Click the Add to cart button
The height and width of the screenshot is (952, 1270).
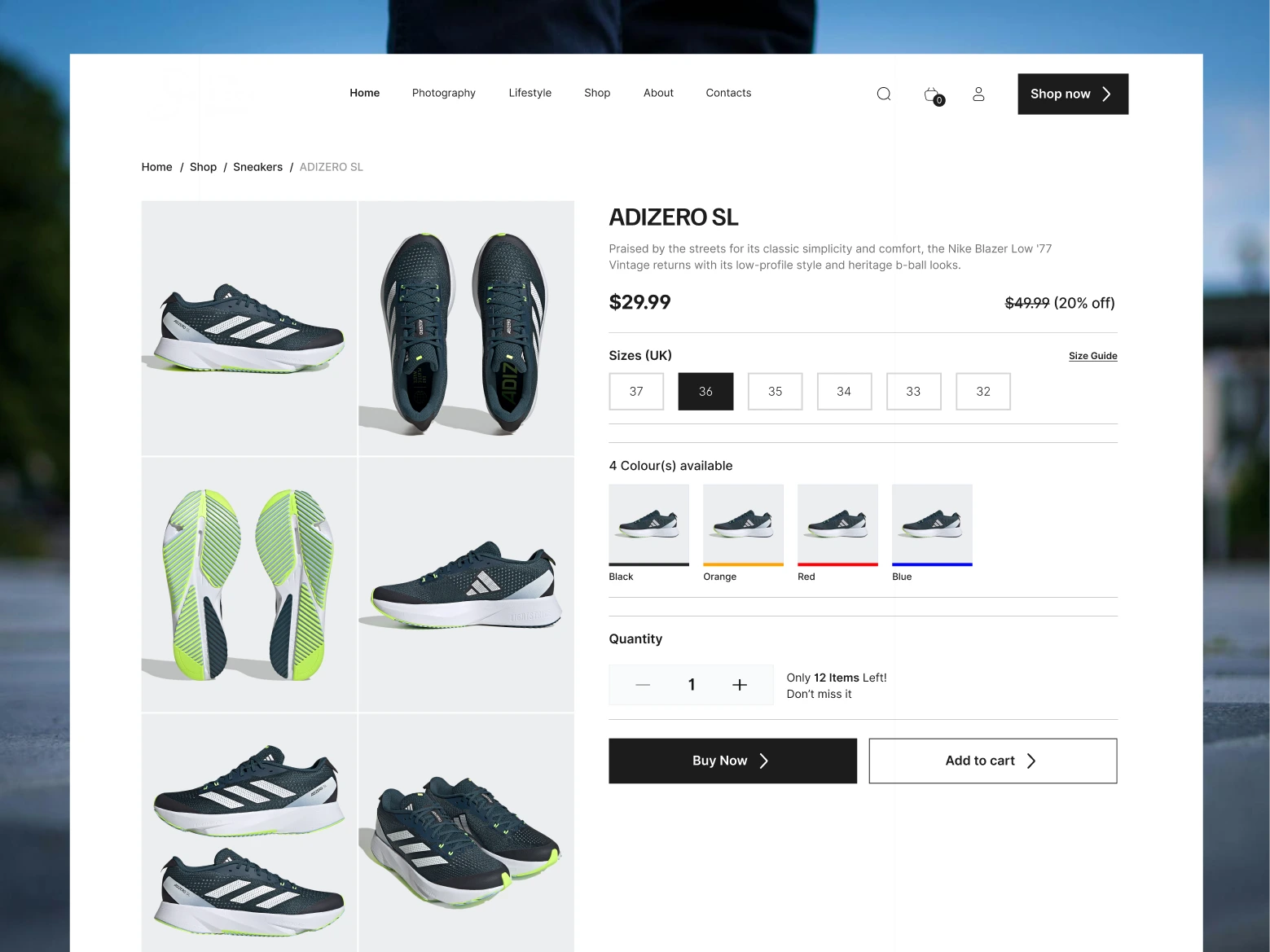993,761
